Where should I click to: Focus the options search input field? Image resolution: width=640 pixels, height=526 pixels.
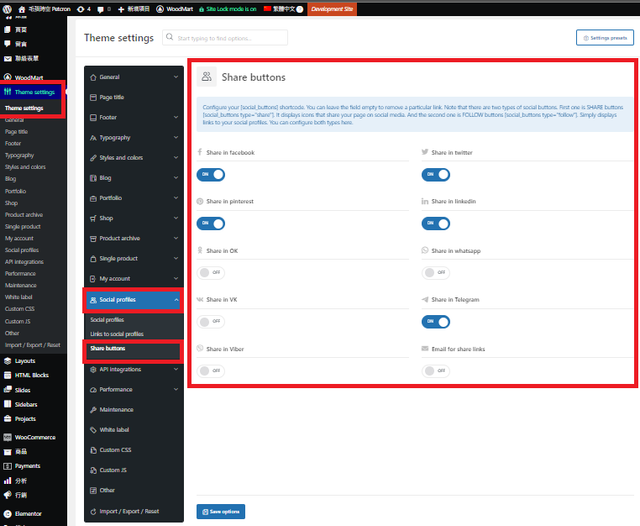coord(225,38)
